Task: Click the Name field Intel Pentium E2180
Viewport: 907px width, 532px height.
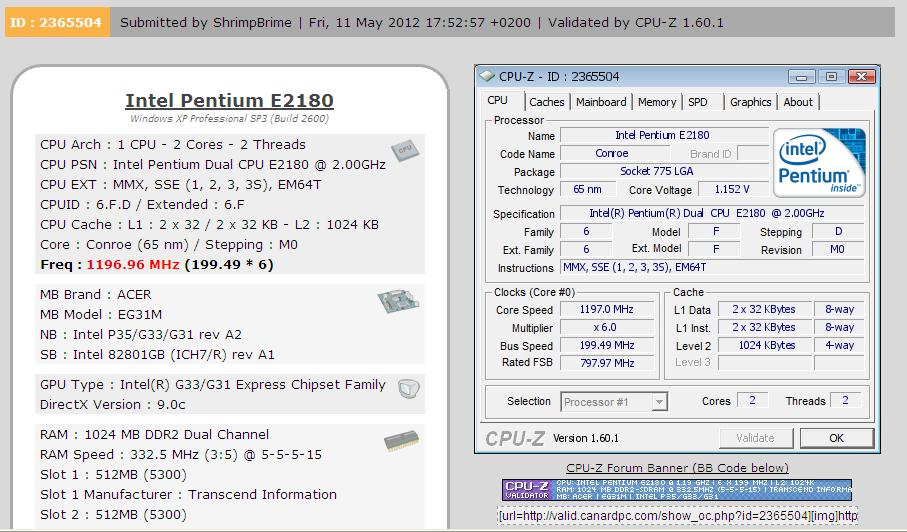Action: point(663,135)
